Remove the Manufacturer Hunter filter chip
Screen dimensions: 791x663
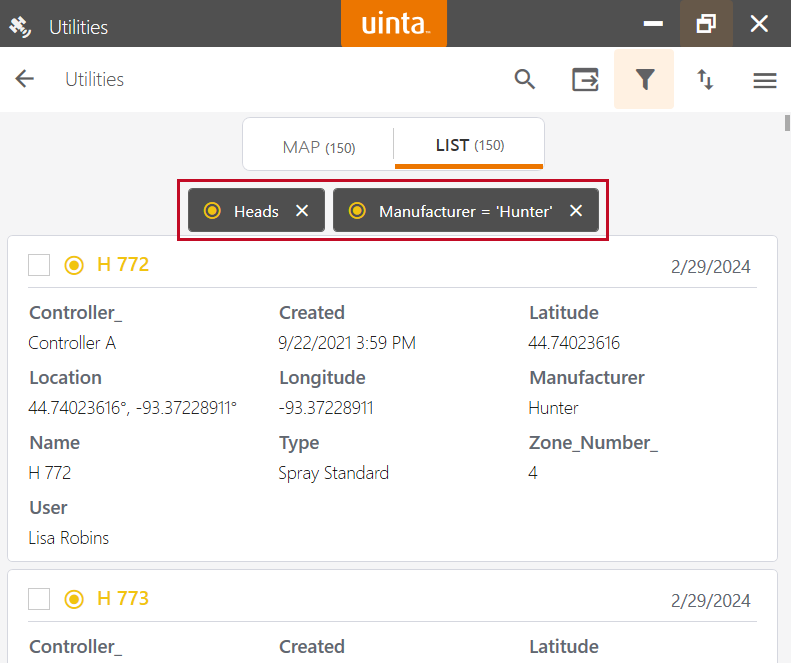[576, 211]
